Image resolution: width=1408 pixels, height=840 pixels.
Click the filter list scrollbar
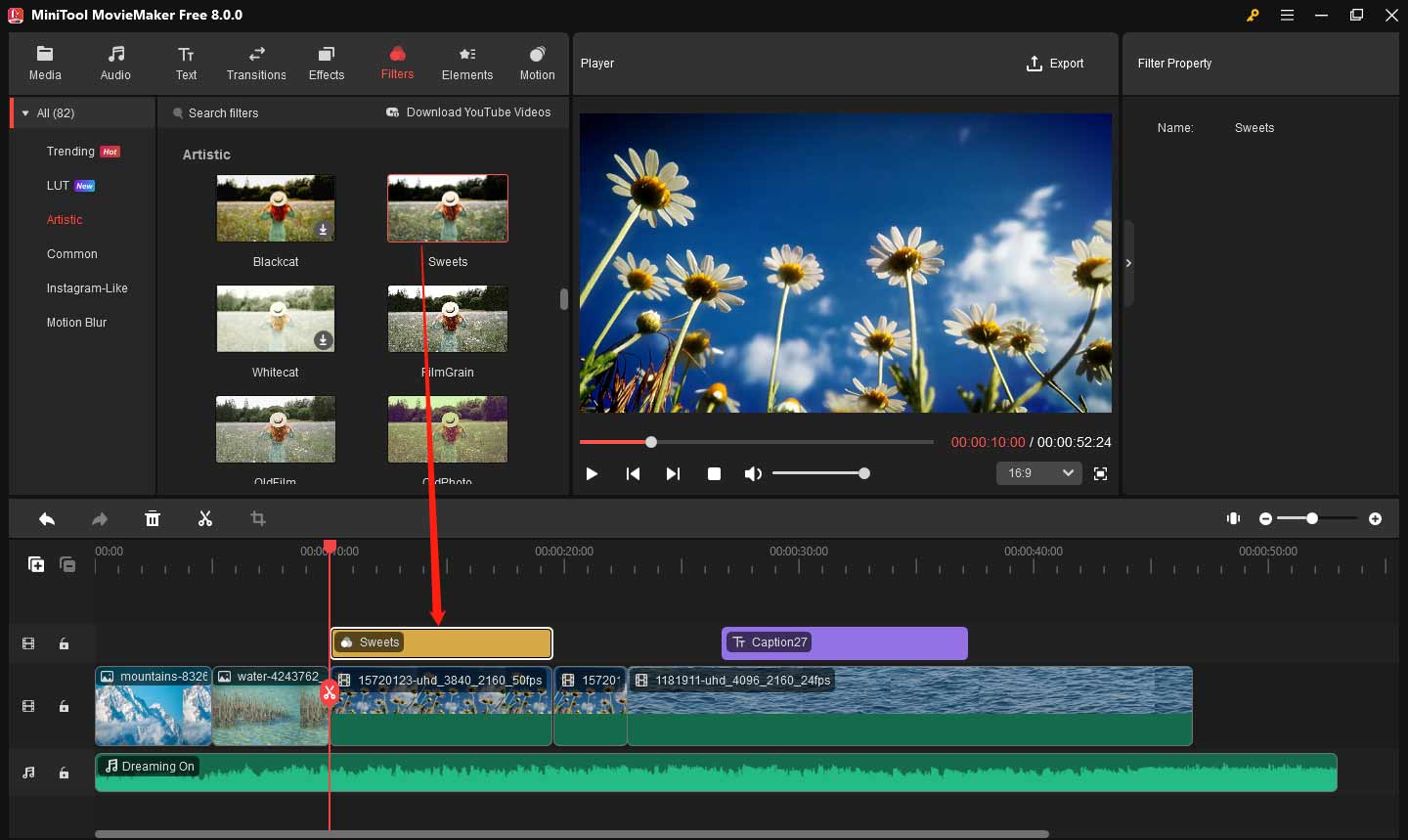point(563,298)
